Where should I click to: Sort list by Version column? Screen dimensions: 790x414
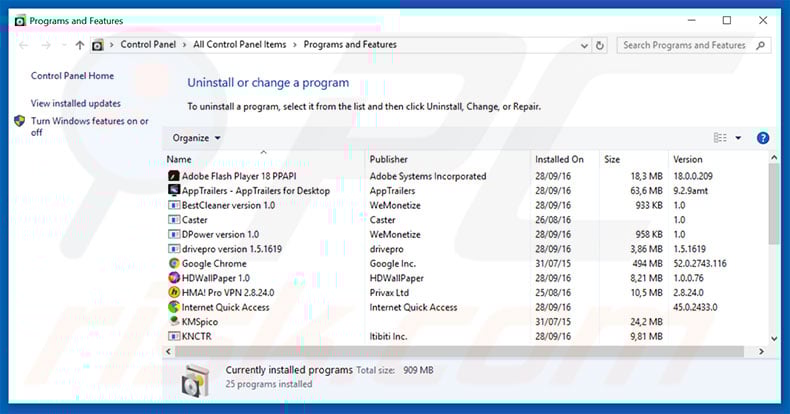[x=688, y=159]
